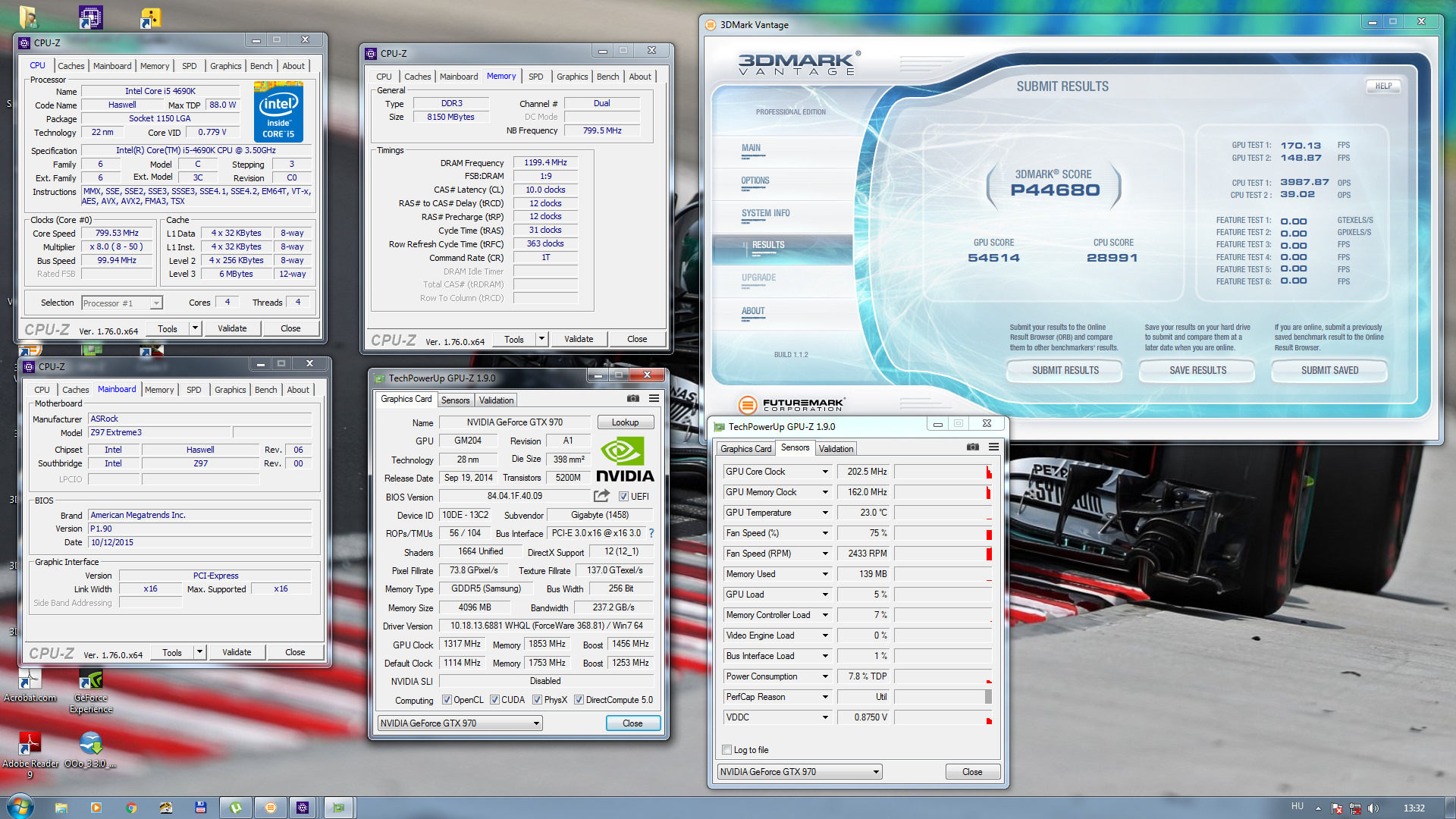Viewport: 1456px width, 819px height.
Task: Click HELP button in 3DMark Vantage
Action: [x=1383, y=86]
